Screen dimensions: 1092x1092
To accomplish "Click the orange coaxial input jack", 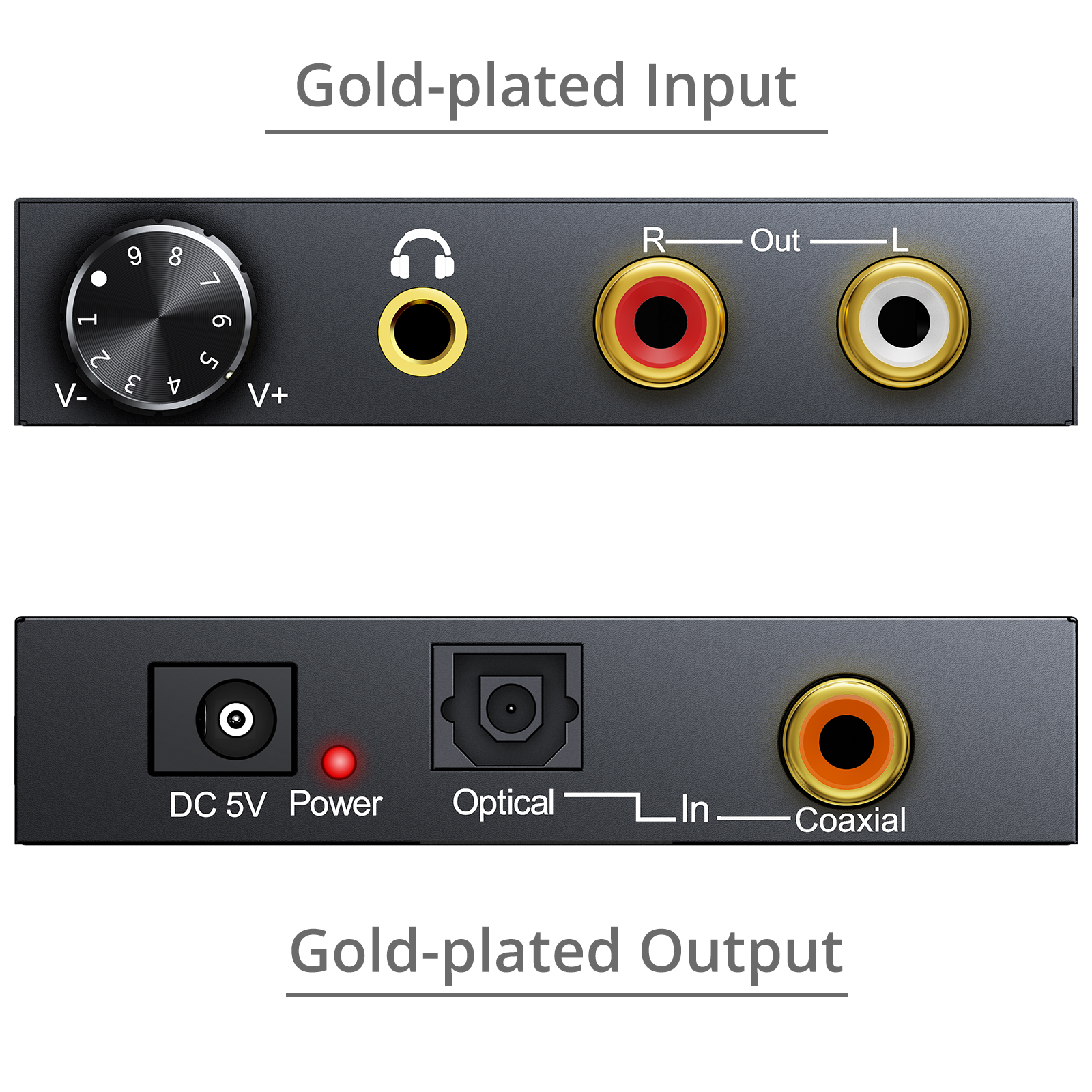I will pyautogui.click(x=846, y=742).
